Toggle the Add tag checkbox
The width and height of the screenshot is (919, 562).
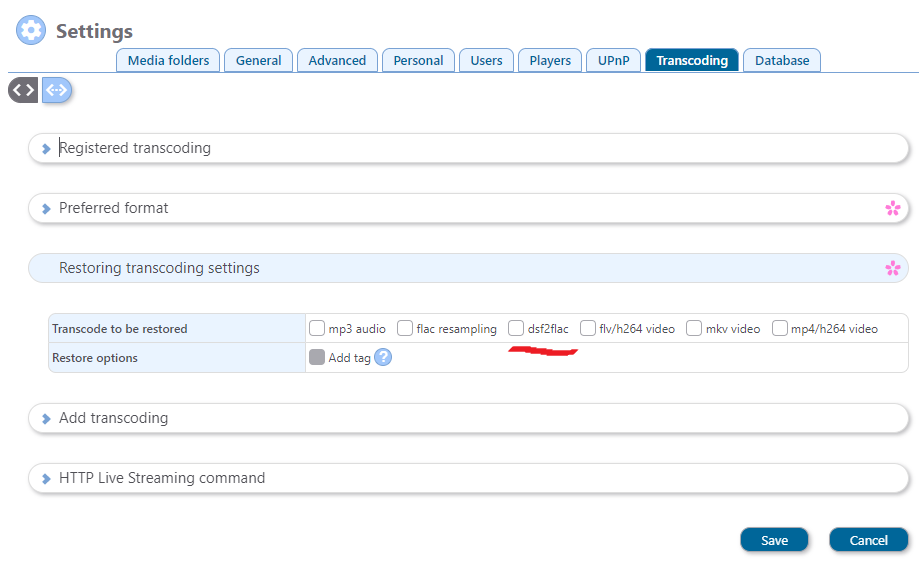coord(316,357)
